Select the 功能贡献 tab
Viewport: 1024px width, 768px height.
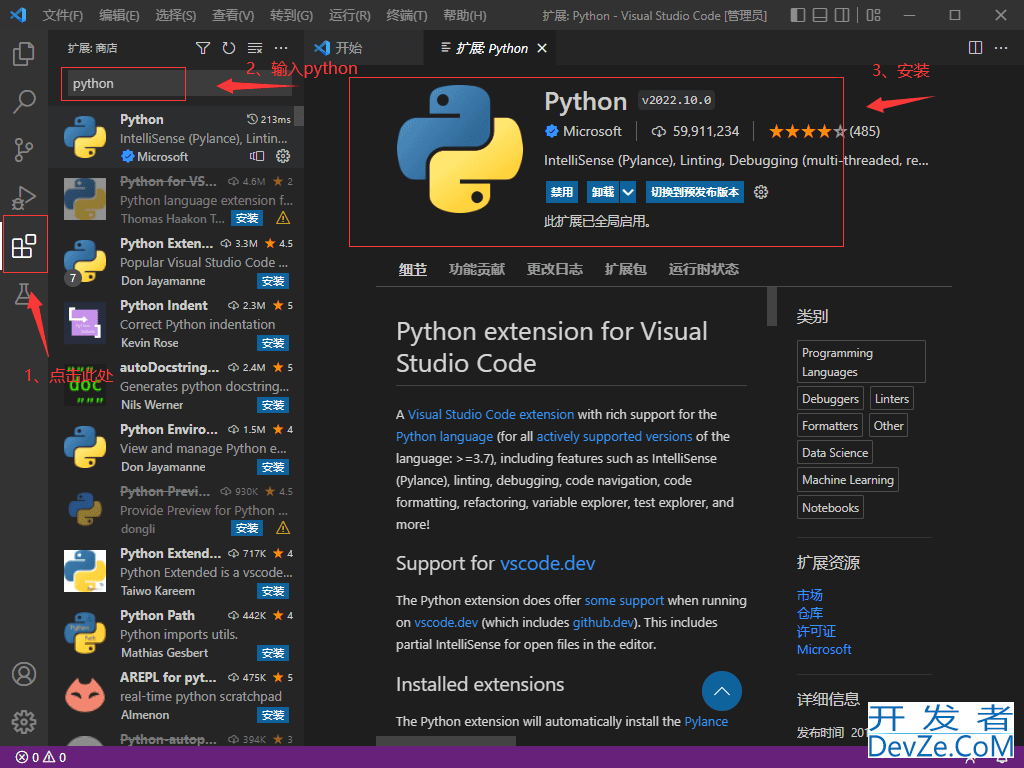click(x=477, y=269)
